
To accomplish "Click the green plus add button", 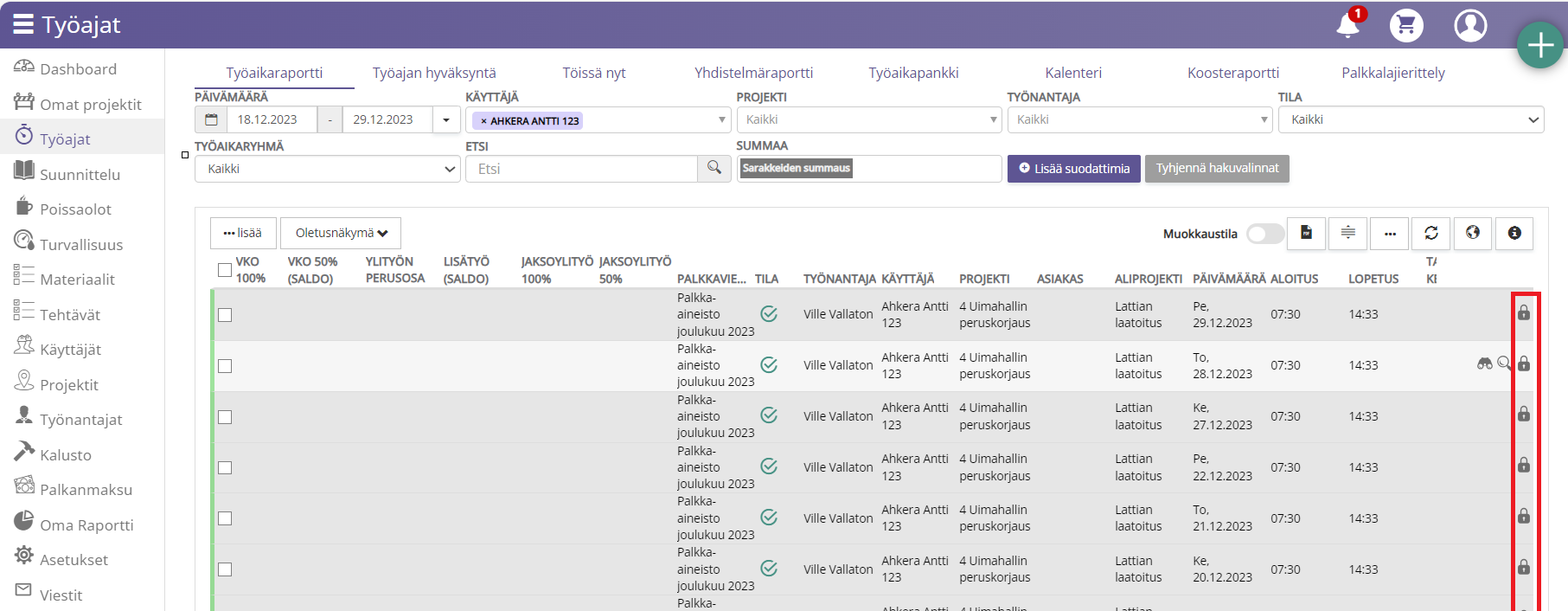I will pos(1540,45).
